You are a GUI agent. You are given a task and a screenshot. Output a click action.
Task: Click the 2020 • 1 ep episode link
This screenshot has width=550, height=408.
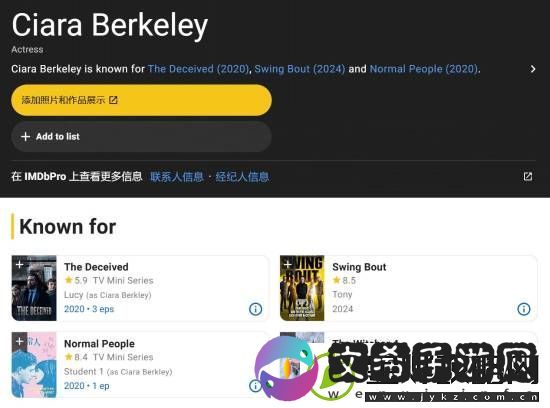(87, 386)
